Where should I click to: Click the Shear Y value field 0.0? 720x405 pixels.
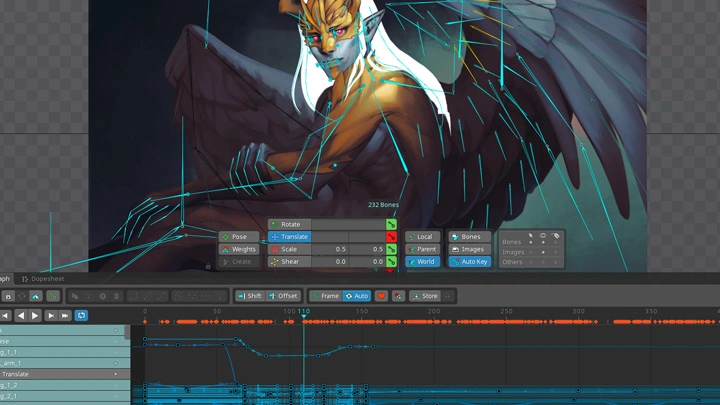pyautogui.click(x=367, y=262)
